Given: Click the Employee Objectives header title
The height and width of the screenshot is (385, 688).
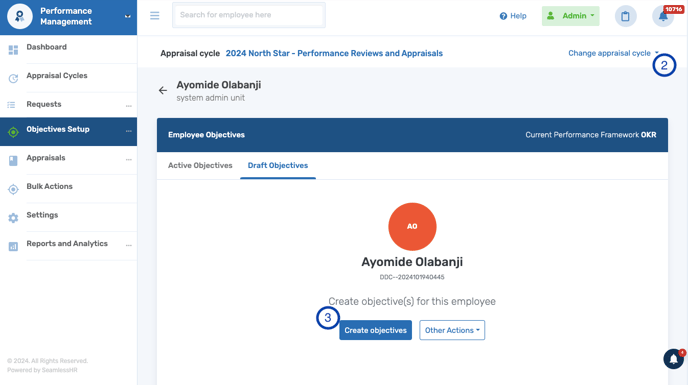Looking at the screenshot, I should 206,135.
